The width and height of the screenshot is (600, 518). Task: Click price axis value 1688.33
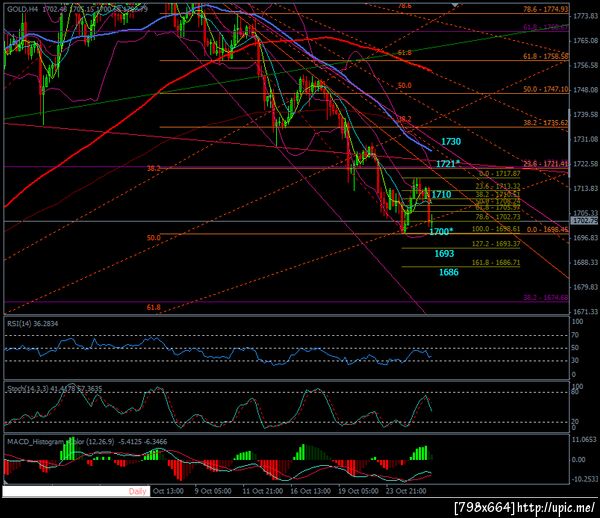[x=585, y=262]
